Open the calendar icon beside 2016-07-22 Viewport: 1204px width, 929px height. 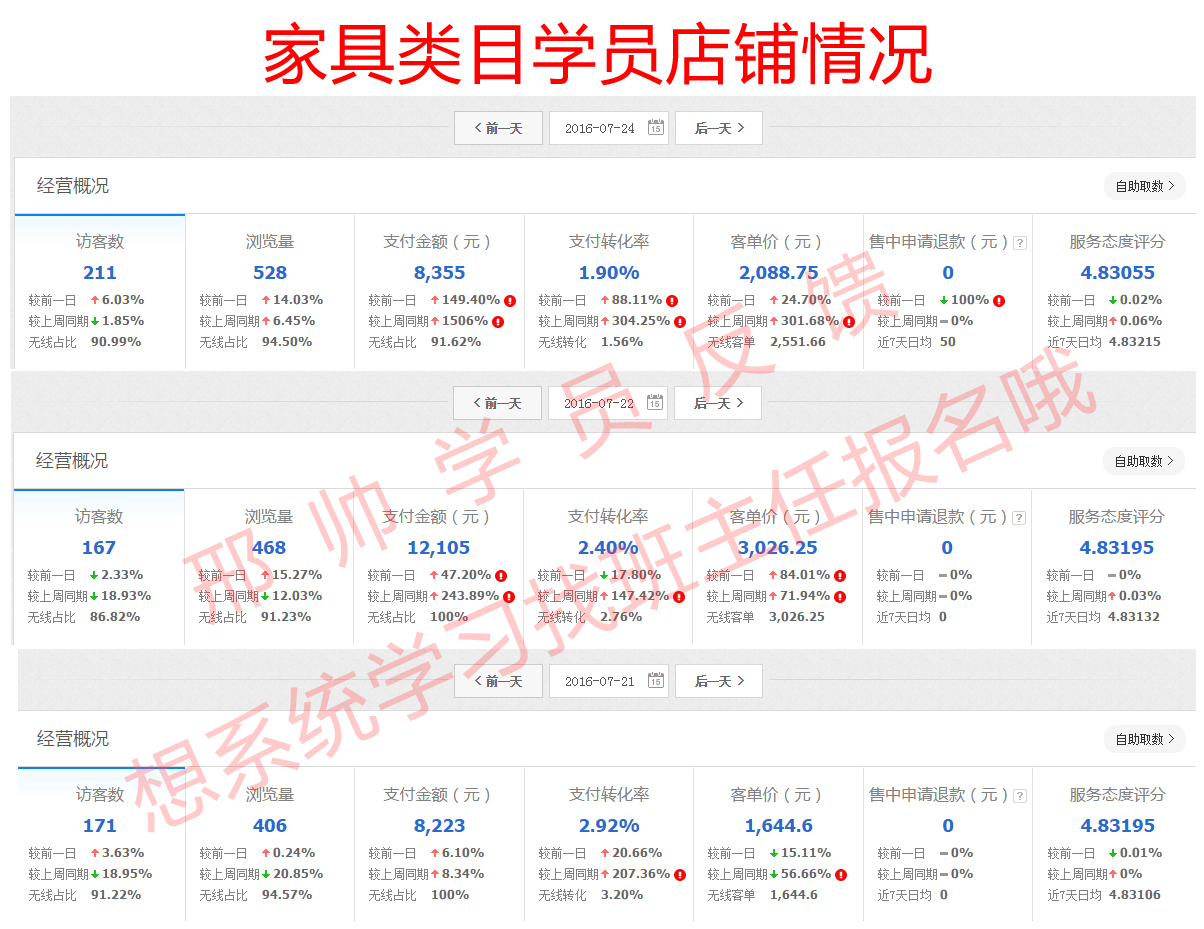point(654,403)
